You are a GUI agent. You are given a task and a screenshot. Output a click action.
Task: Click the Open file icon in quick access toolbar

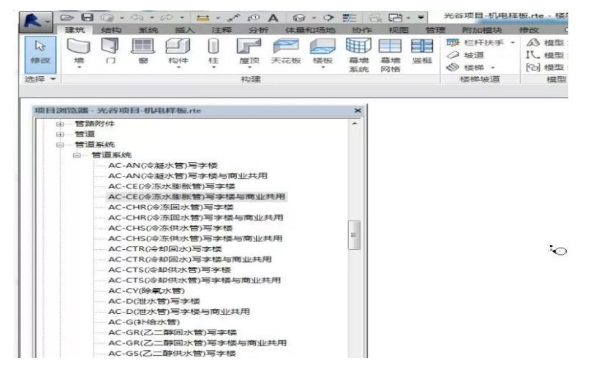[x=67, y=17]
